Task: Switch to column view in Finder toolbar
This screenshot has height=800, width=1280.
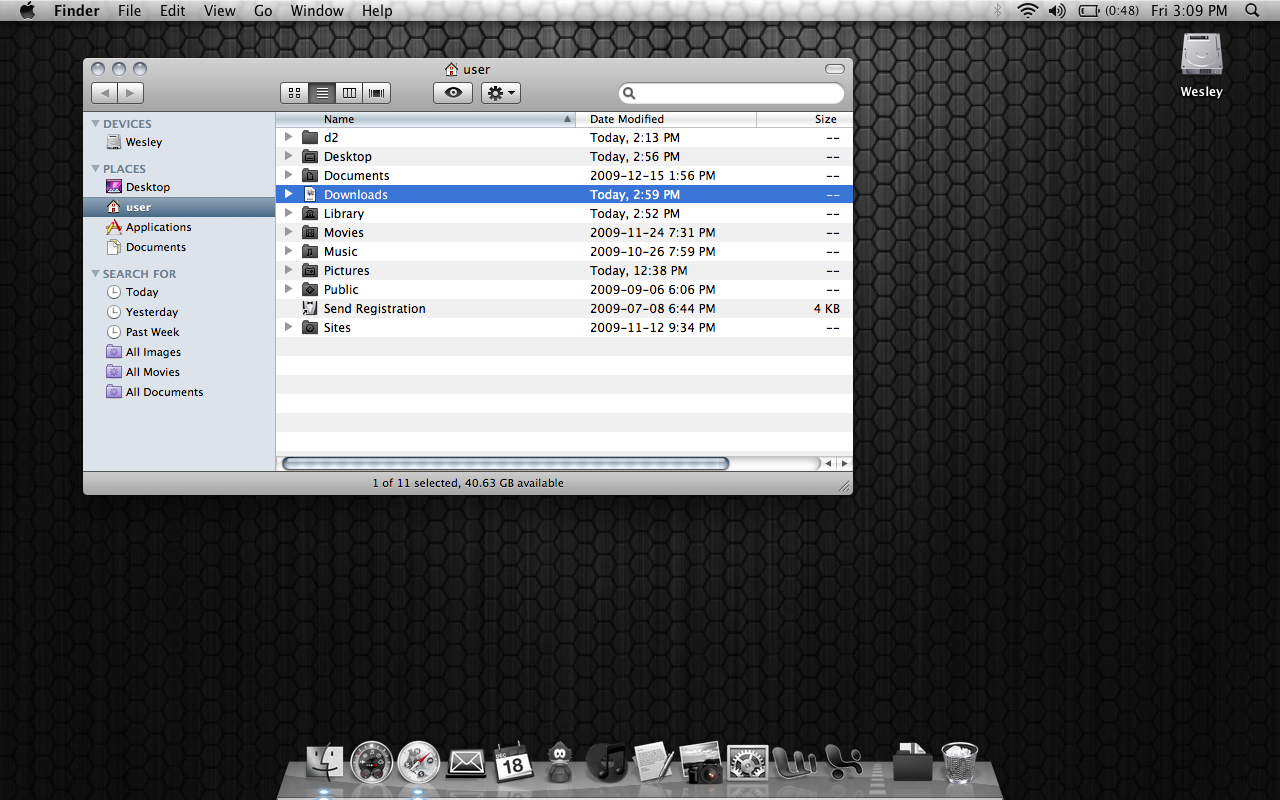Action: tap(349, 93)
